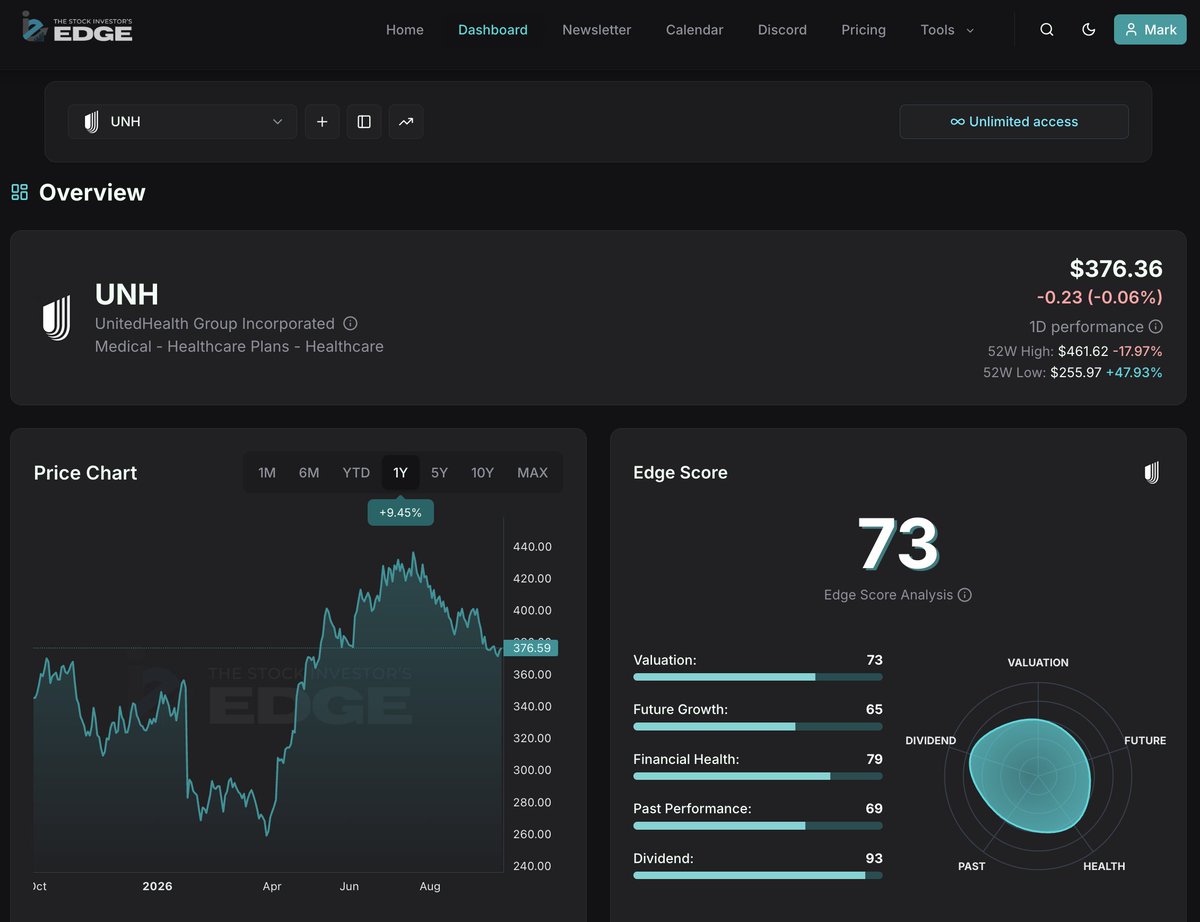Click the +9.45% performance badge
Viewport: 1200px width, 922px height.
401,512
